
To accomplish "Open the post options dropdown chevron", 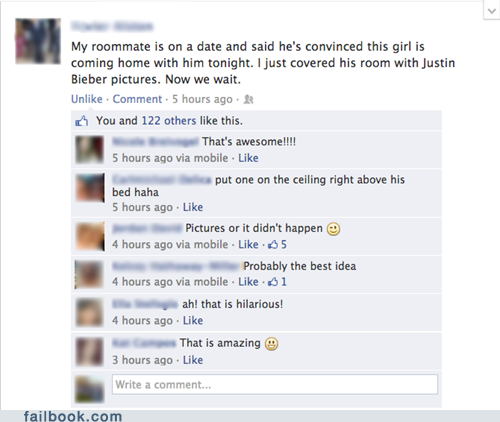I will 491,11.
